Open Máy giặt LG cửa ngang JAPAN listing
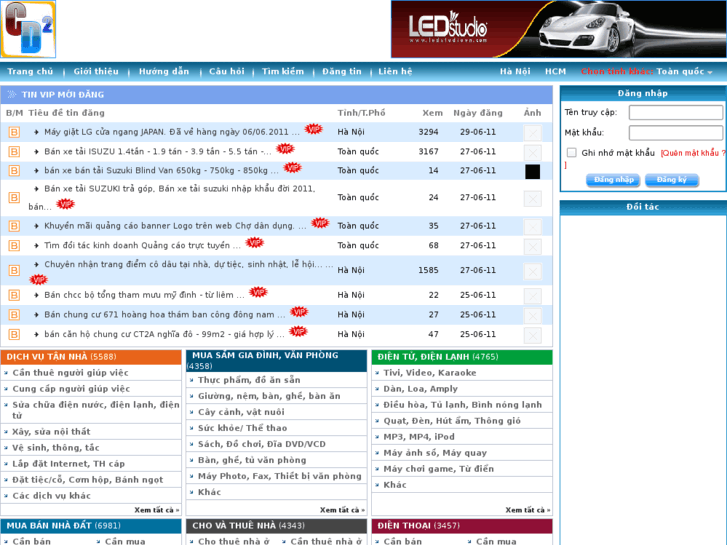The width and height of the screenshot is (727, 545). pos(172,132)
